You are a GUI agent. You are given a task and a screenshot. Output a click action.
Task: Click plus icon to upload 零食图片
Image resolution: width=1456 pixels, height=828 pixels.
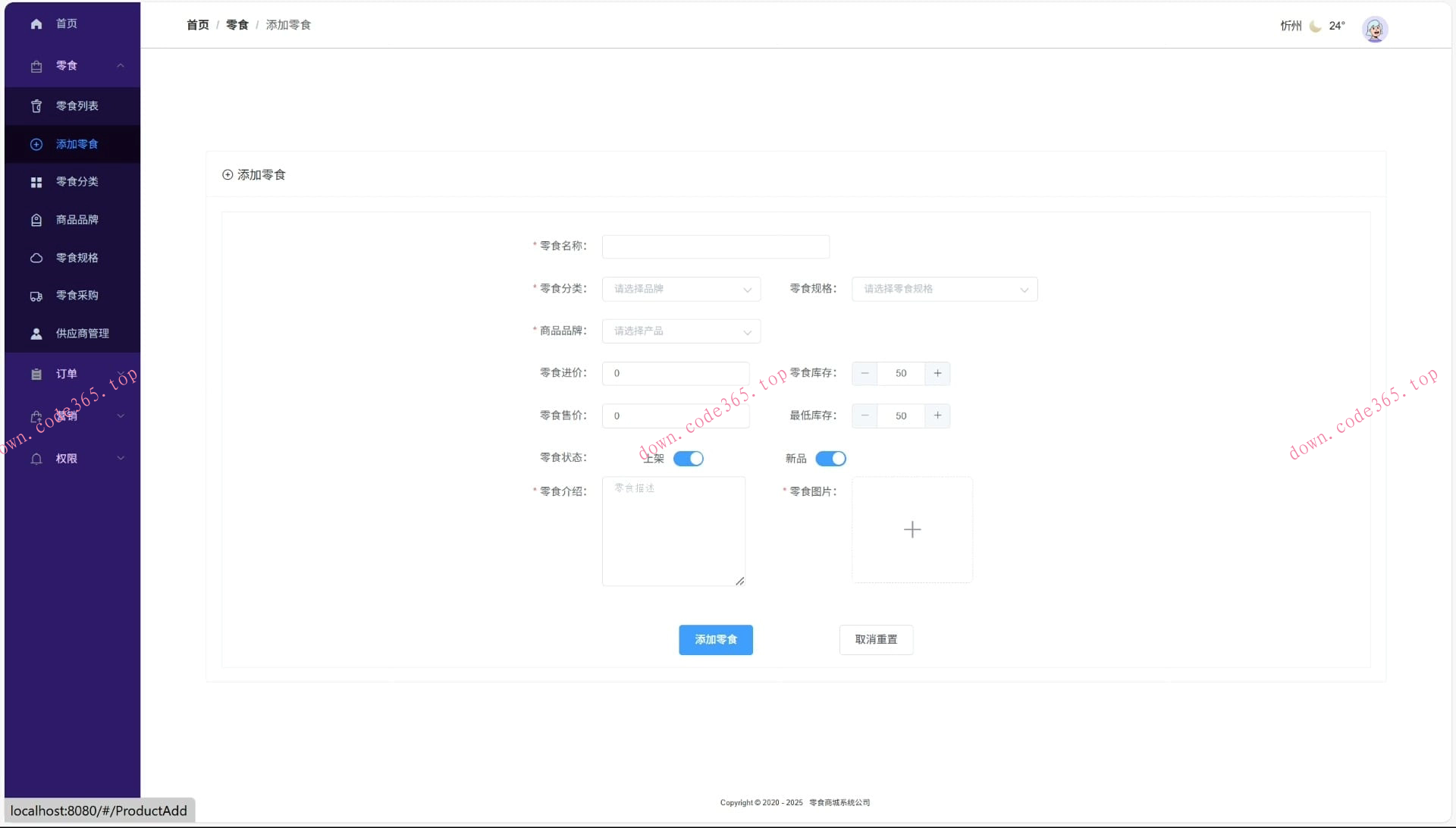tap(912, 529)
